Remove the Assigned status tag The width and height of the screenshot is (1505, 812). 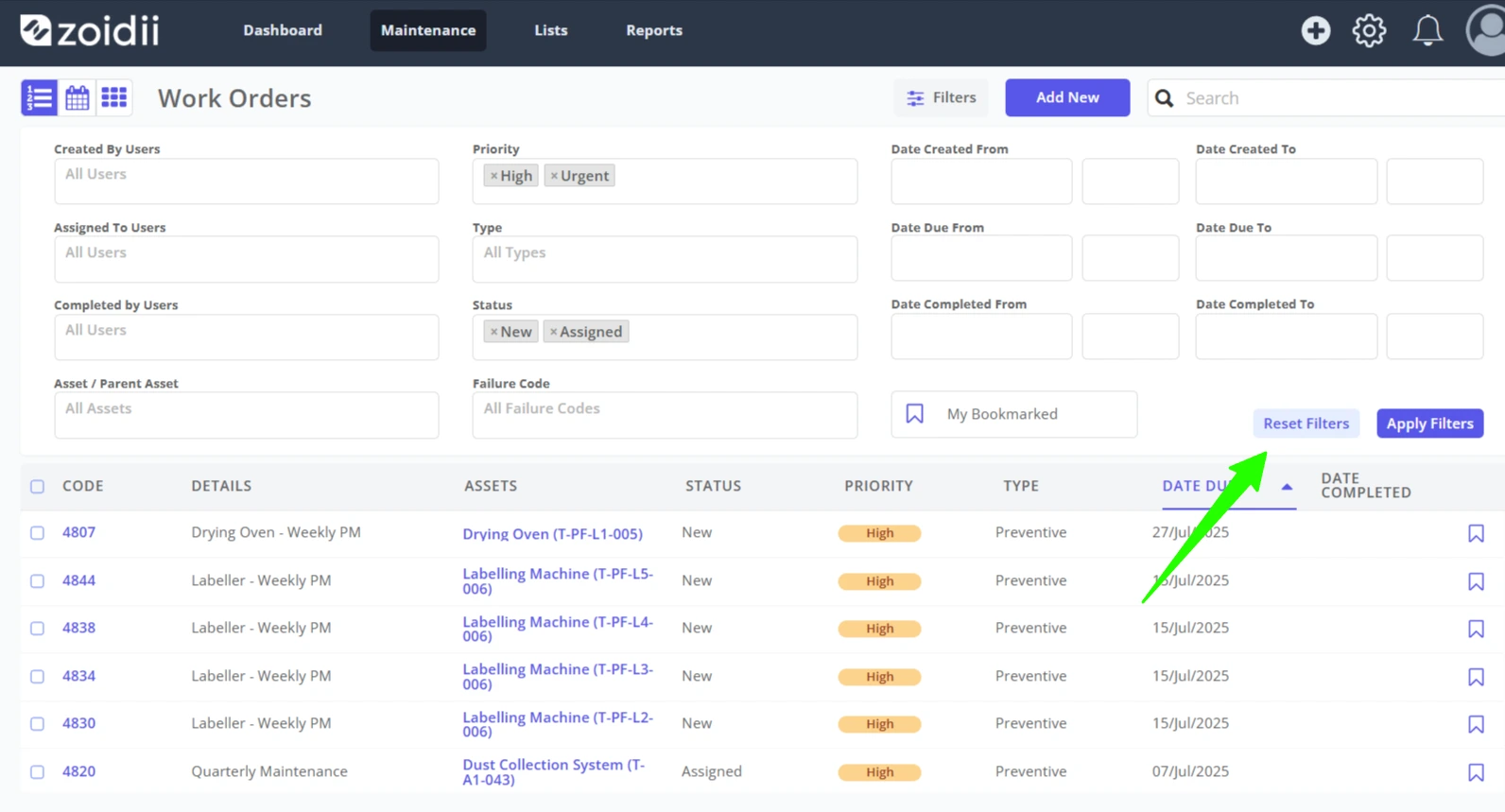tap(554, 332)
